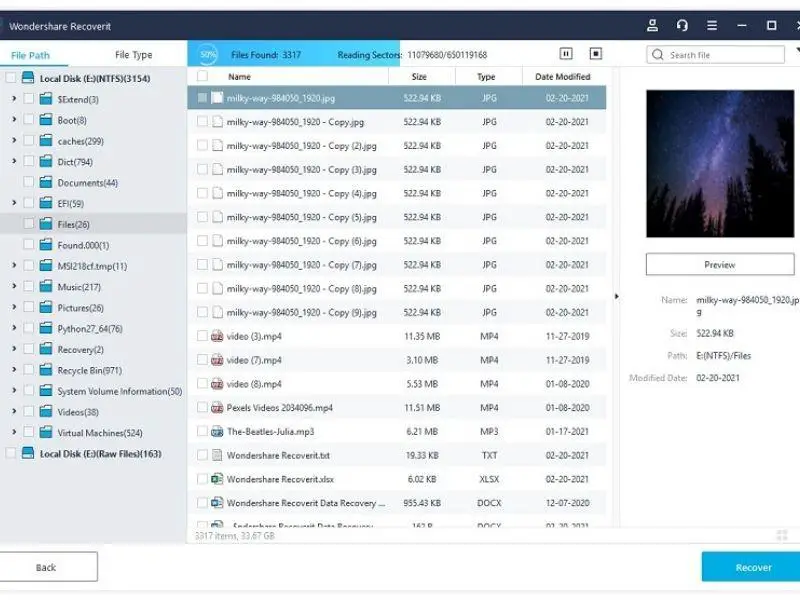
Task: Select milky-way-984050_1920 - Copy (9).jpg row
Action: pos(397,312)
